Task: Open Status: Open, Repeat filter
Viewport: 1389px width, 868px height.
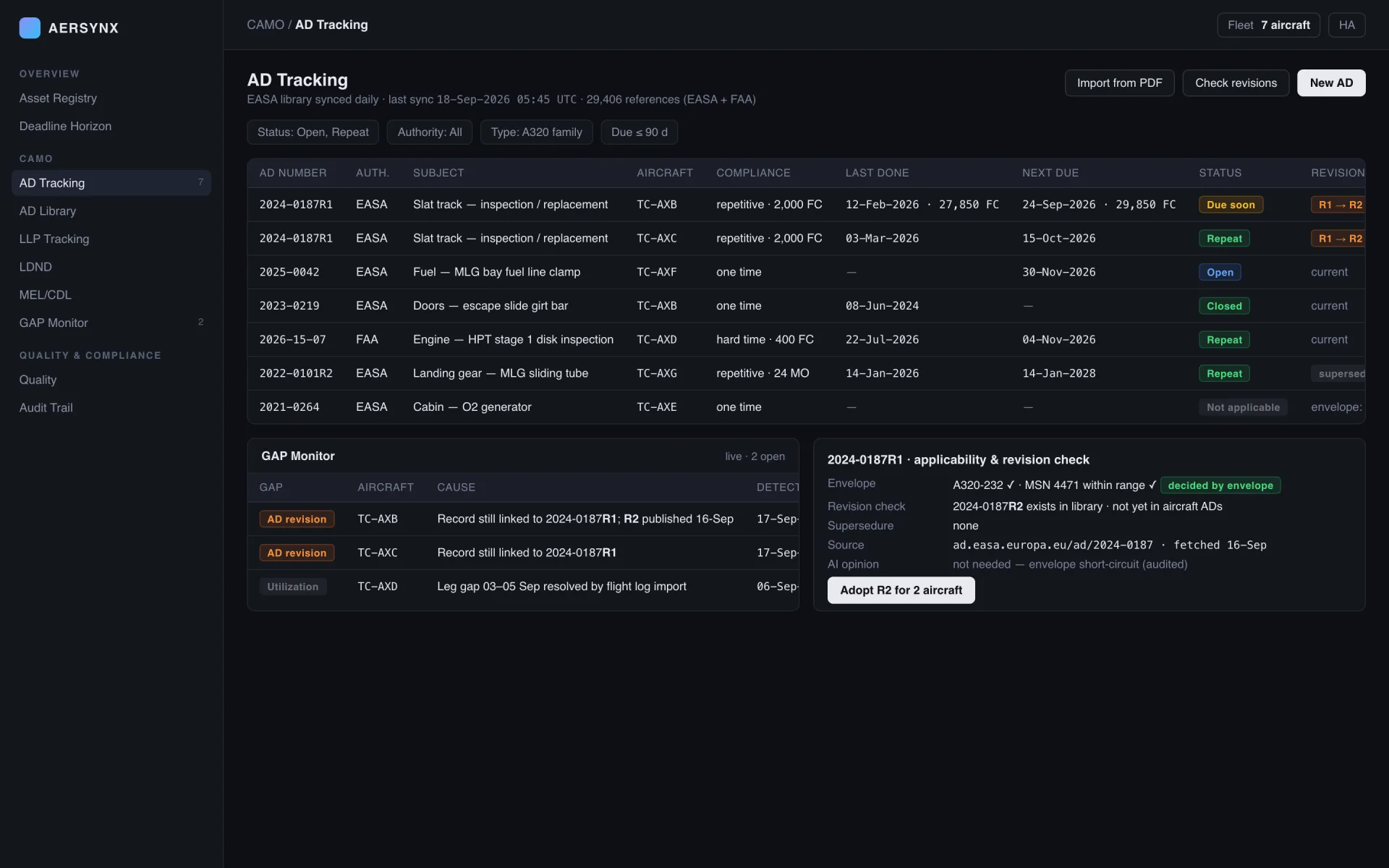Action: point(313,132)
